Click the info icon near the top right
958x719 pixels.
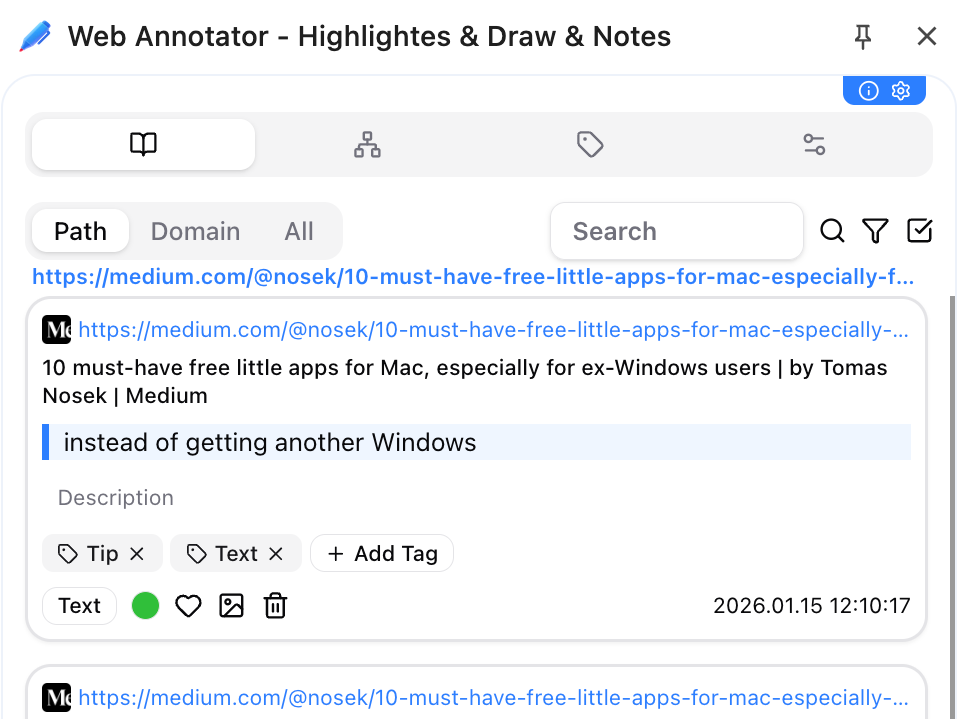pos(868,90)
